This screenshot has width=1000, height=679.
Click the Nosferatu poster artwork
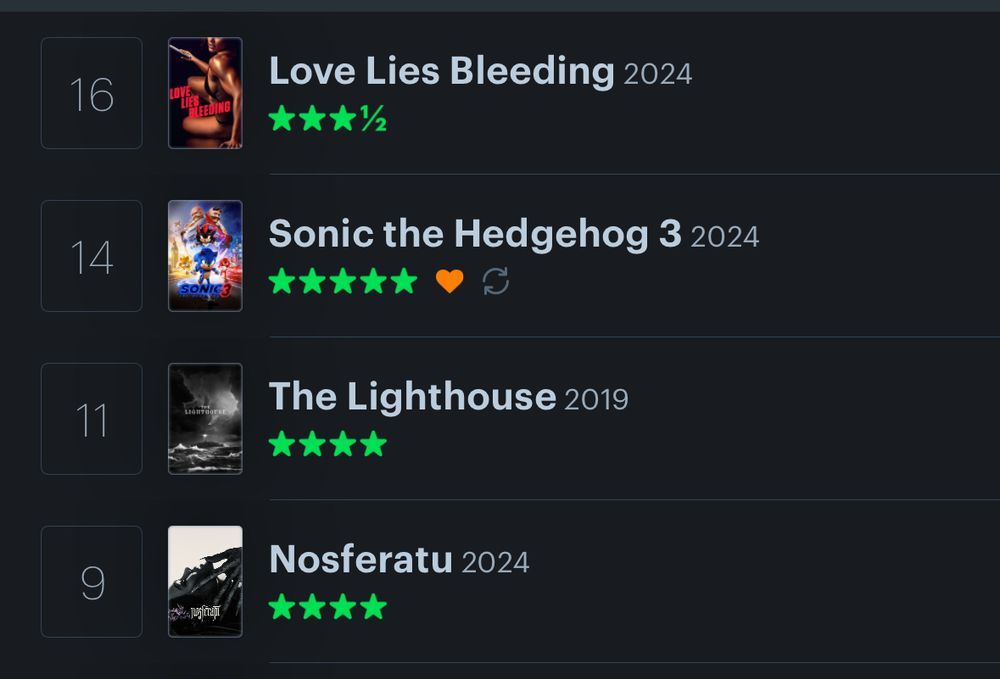pos(205,581)
